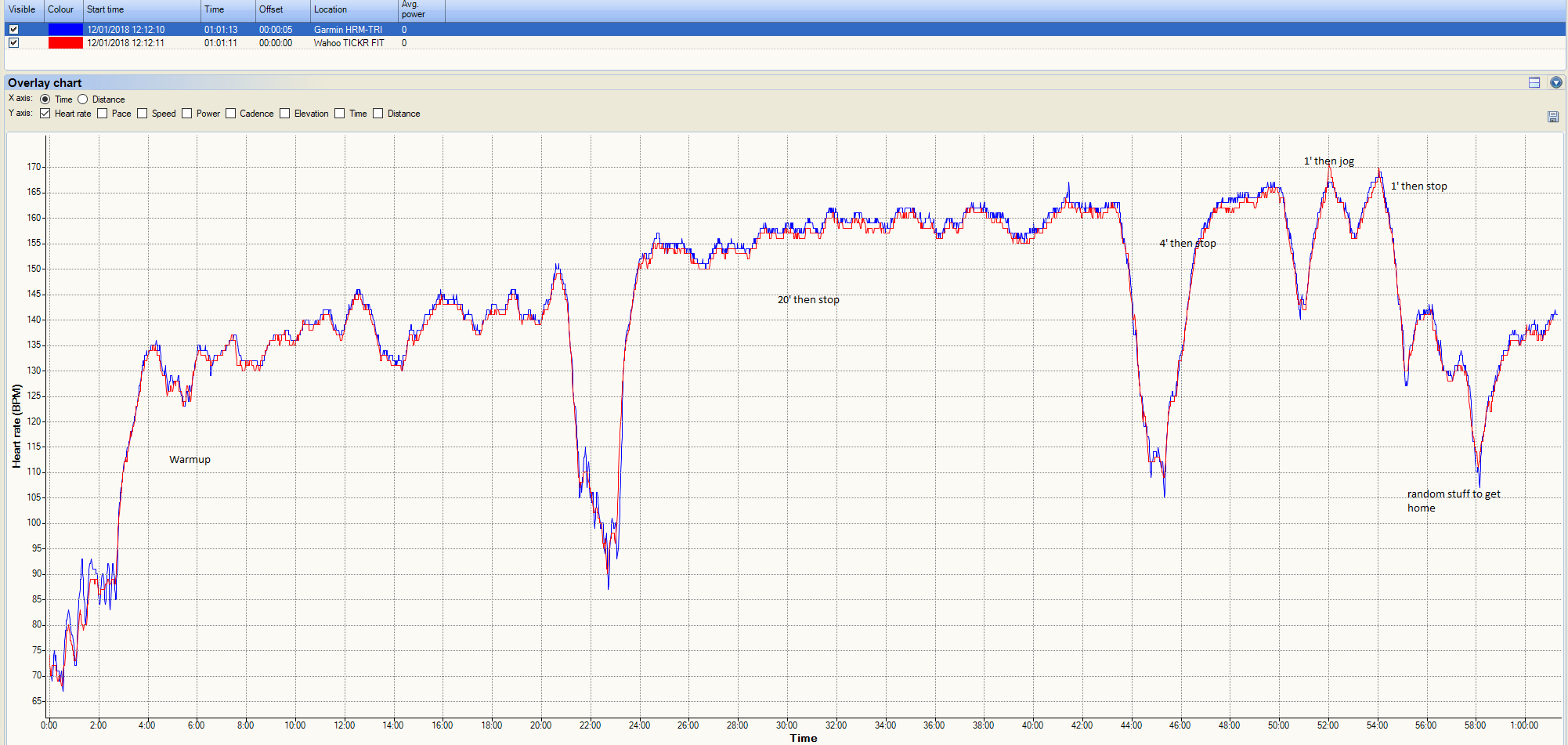The image size is (1568, 745).
Task: Open the round blue arrow dropdown in Overlay chart header
Action: [1556, 82]
